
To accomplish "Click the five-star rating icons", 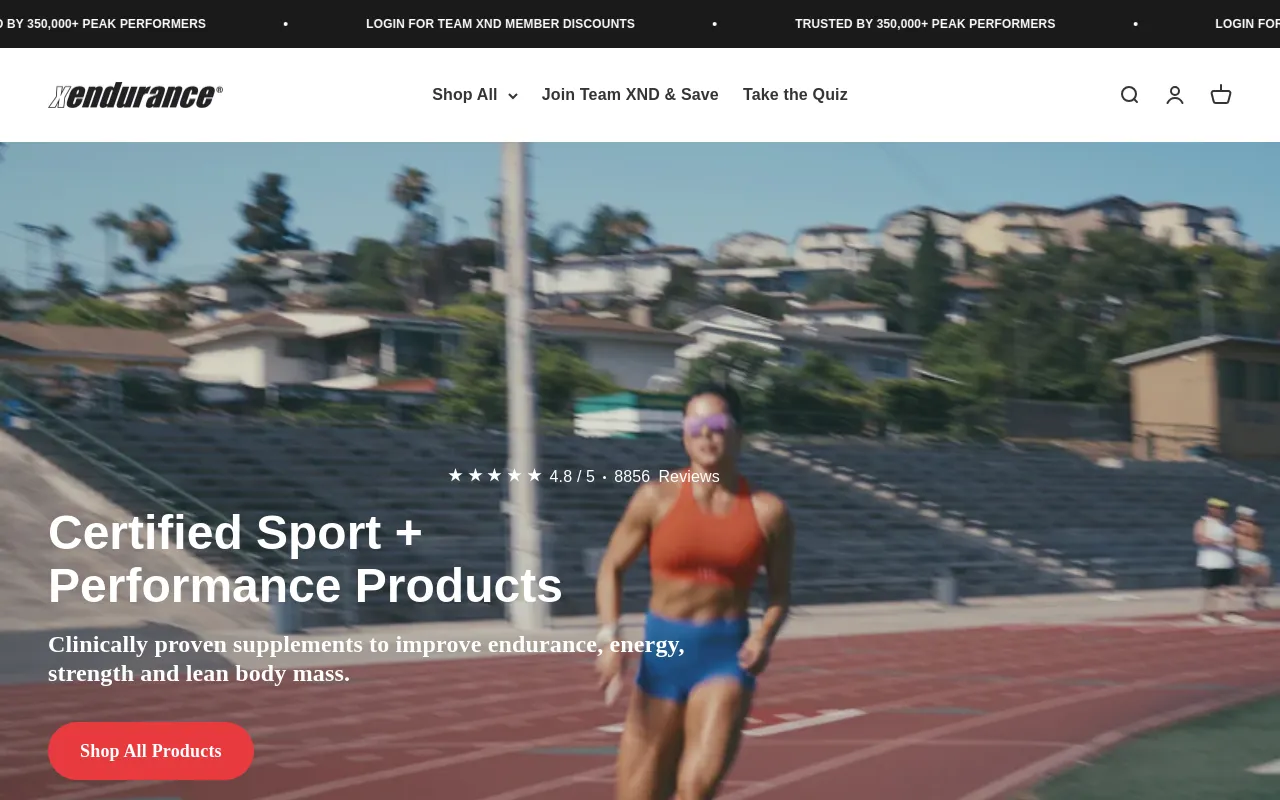I will pyautogui.click(x=494, y=476).
